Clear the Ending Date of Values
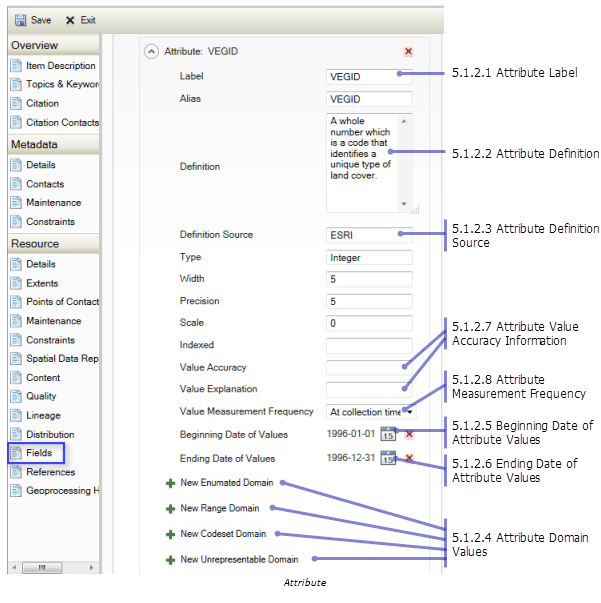 (x=408, y=458)
